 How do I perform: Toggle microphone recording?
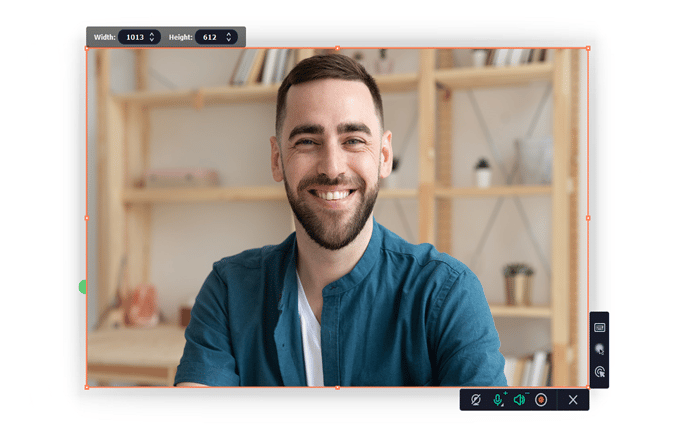[498, 400]
